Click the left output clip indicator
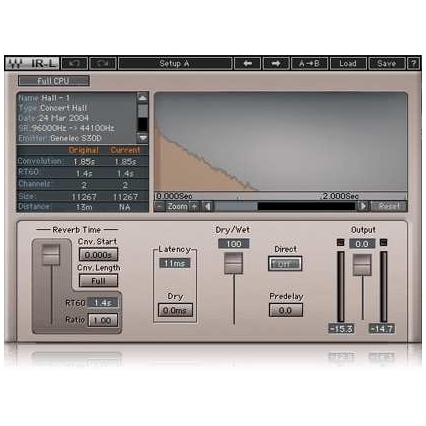The image size is (426, 426). (x=341, y=242)
